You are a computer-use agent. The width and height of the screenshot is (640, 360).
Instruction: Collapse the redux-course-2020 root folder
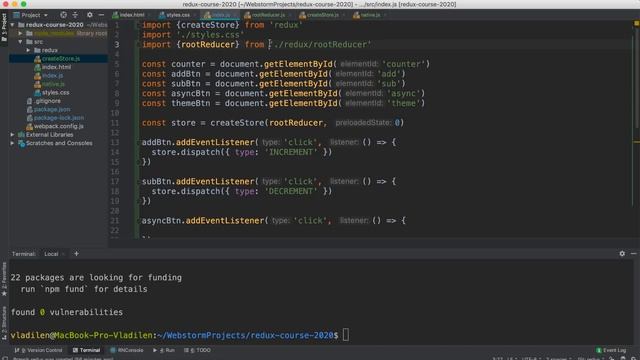pos(12,25)
